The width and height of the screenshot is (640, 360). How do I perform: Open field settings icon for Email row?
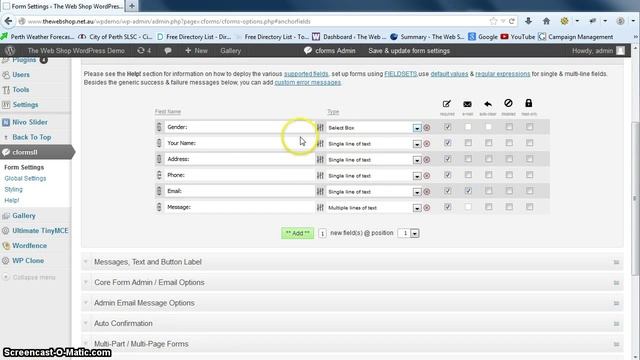point(320,191)
